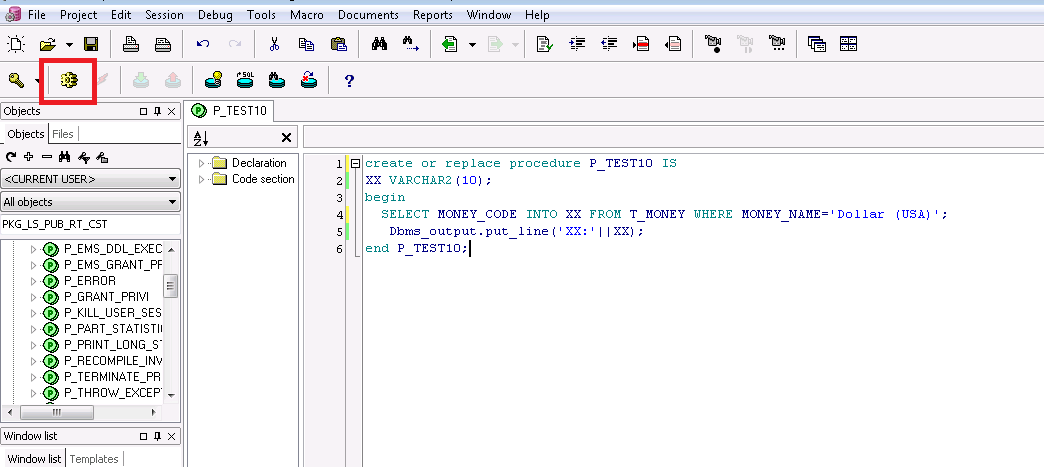Click the plus icon in Objects toolbar
The width and height of the screenshot is (1044, 467).
click(29, 157)
